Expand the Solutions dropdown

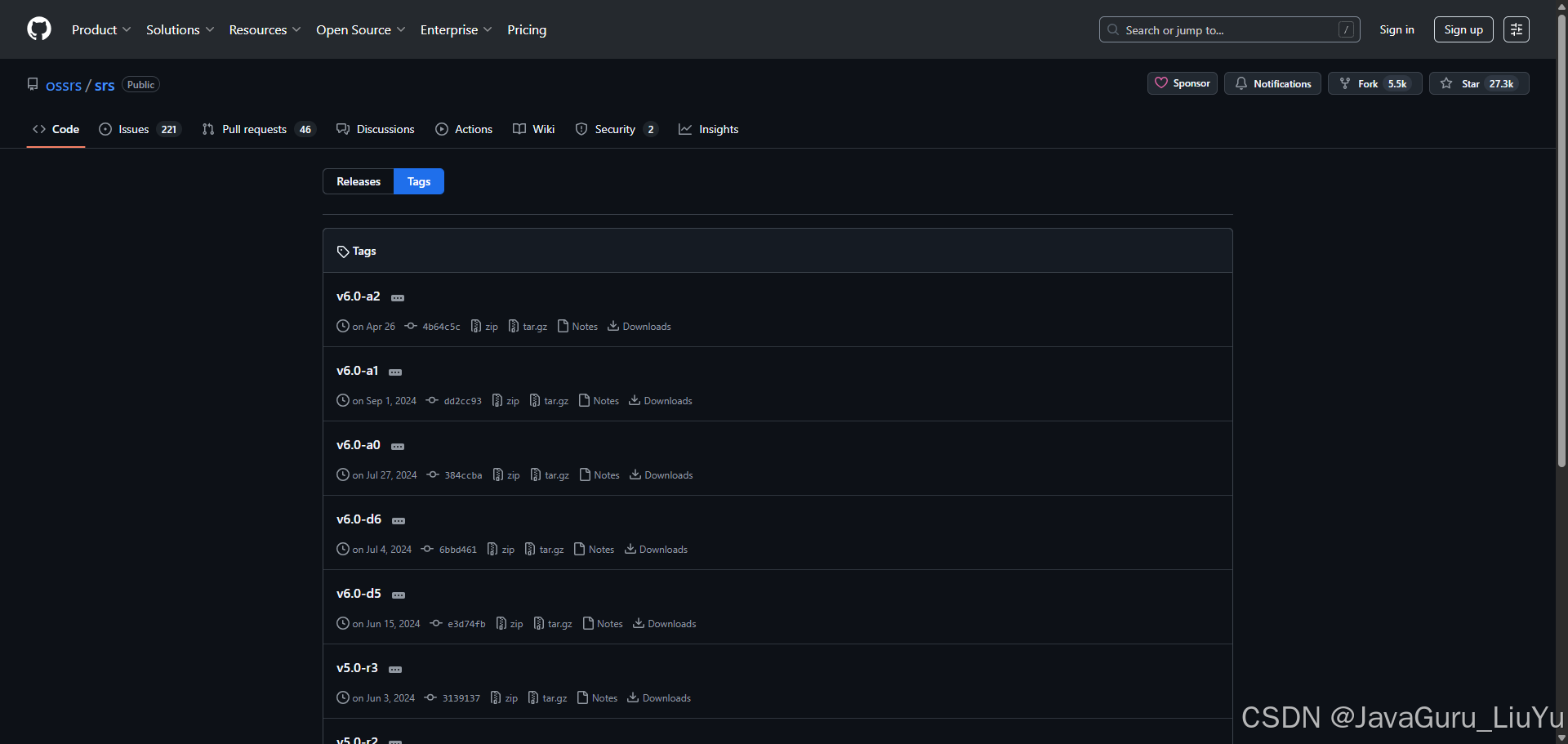click(x=180, y=30)
